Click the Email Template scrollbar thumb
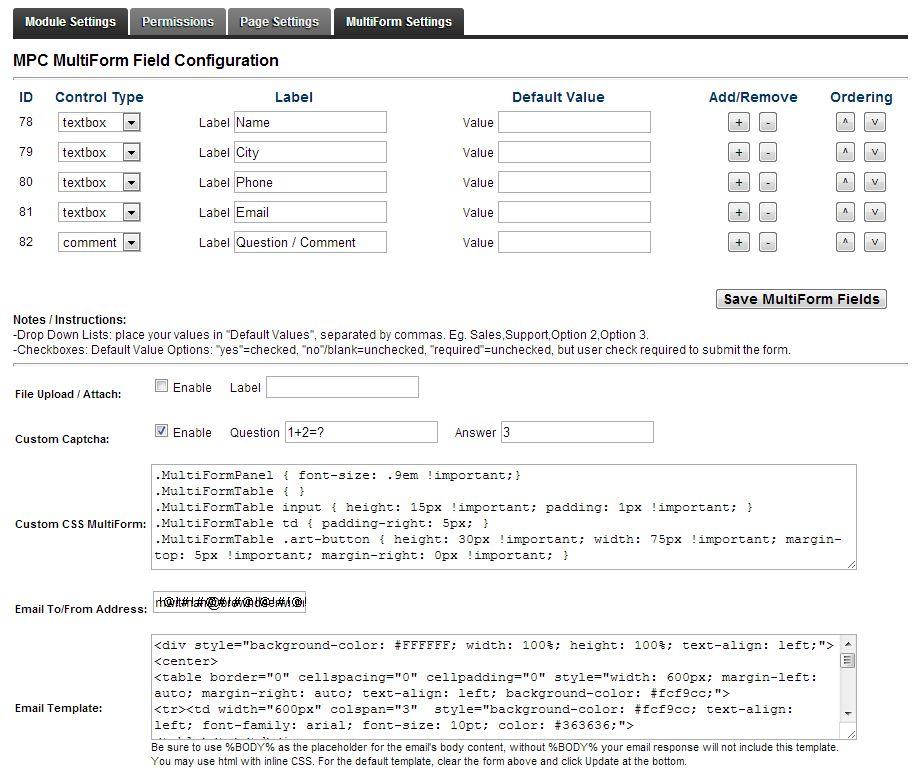The width and height of the screenshot is (921, 782). (848, 660)
